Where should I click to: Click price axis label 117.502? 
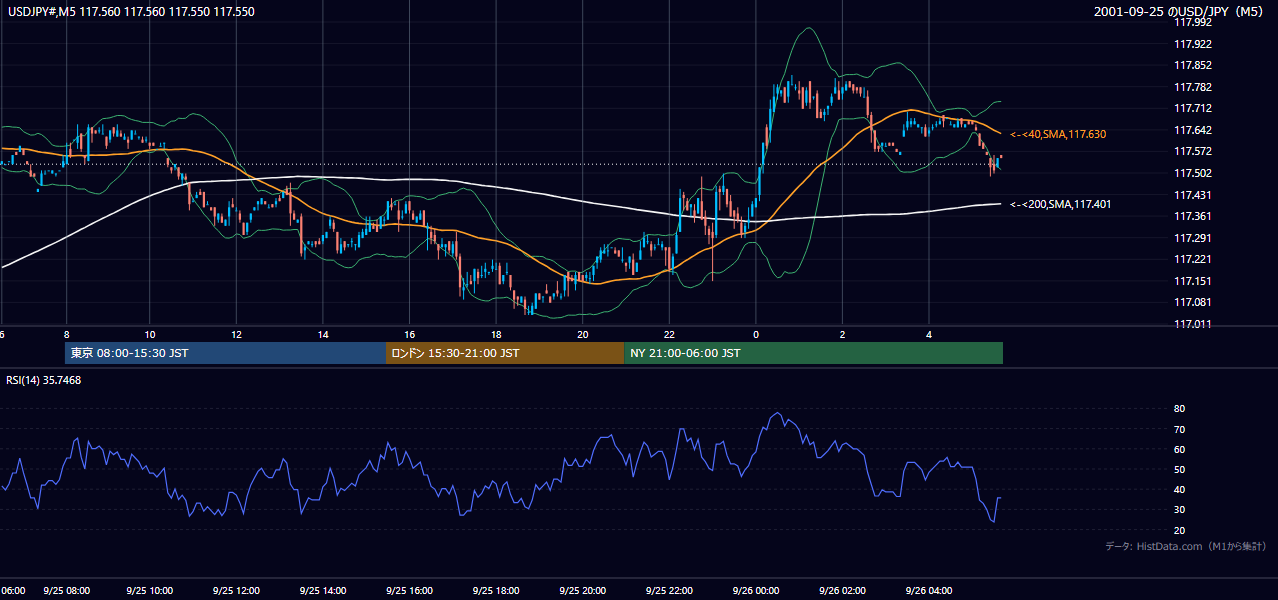coord(1193,173)
